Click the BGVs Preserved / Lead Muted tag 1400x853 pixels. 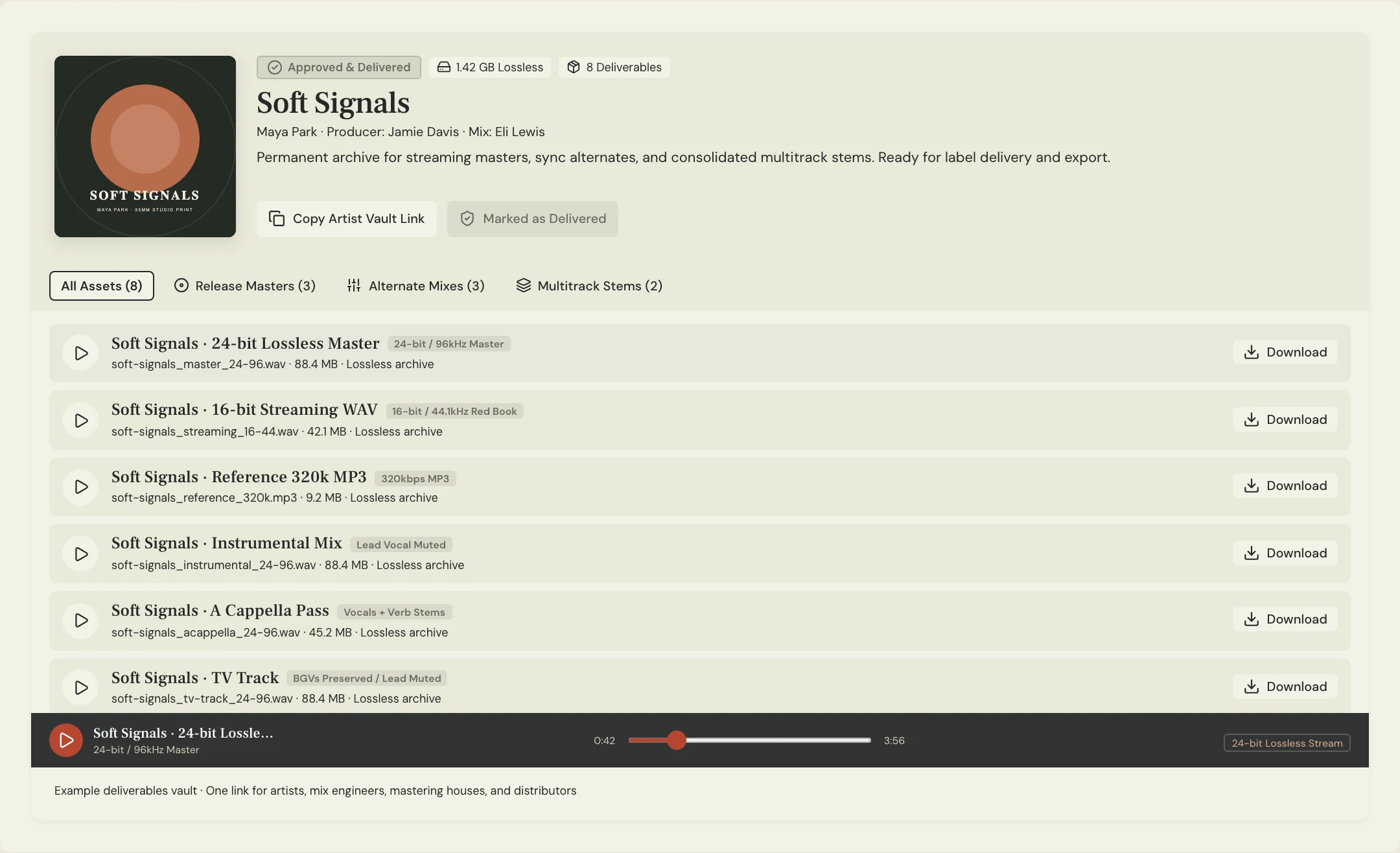[367, 678]
